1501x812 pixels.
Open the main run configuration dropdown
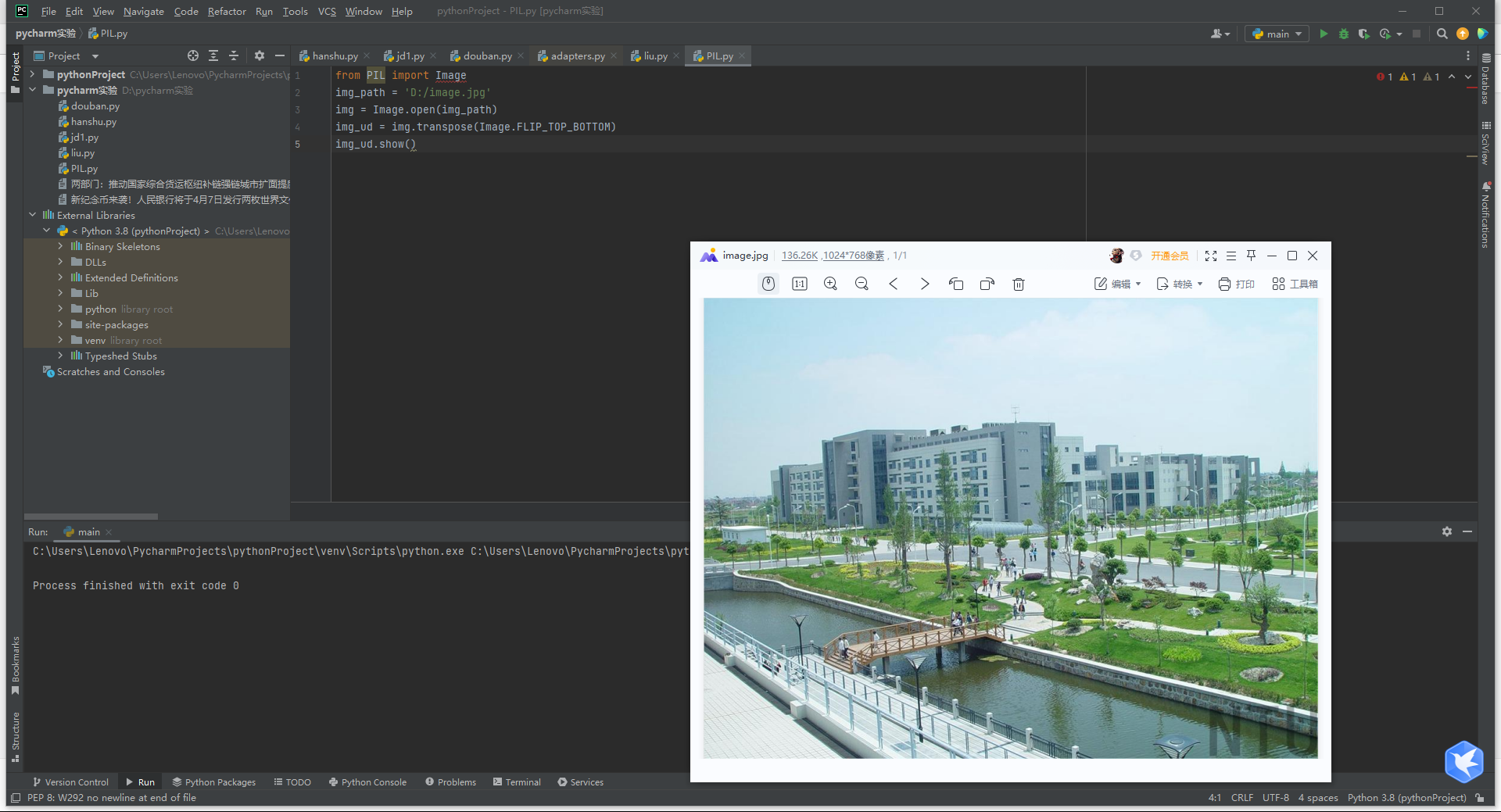(x=1277, y=34)
